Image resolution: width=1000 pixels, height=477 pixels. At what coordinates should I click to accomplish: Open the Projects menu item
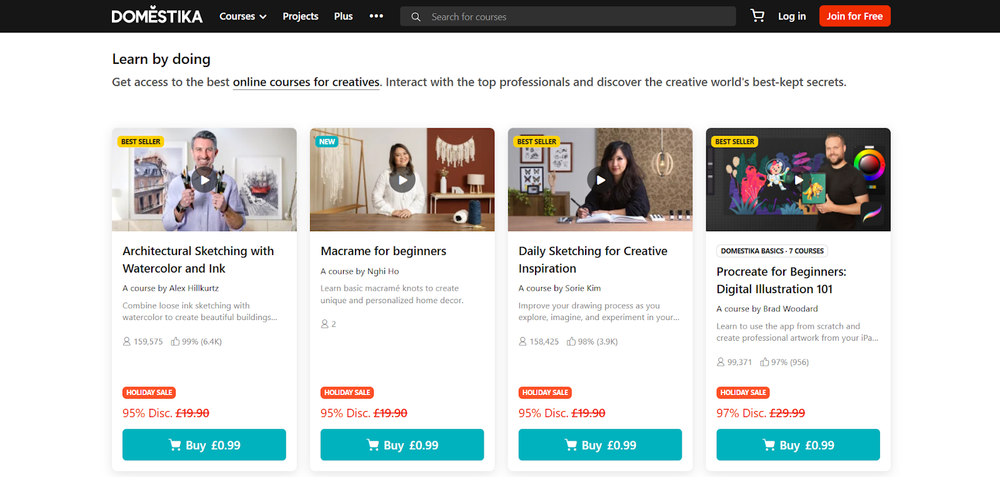pos(300,16)
